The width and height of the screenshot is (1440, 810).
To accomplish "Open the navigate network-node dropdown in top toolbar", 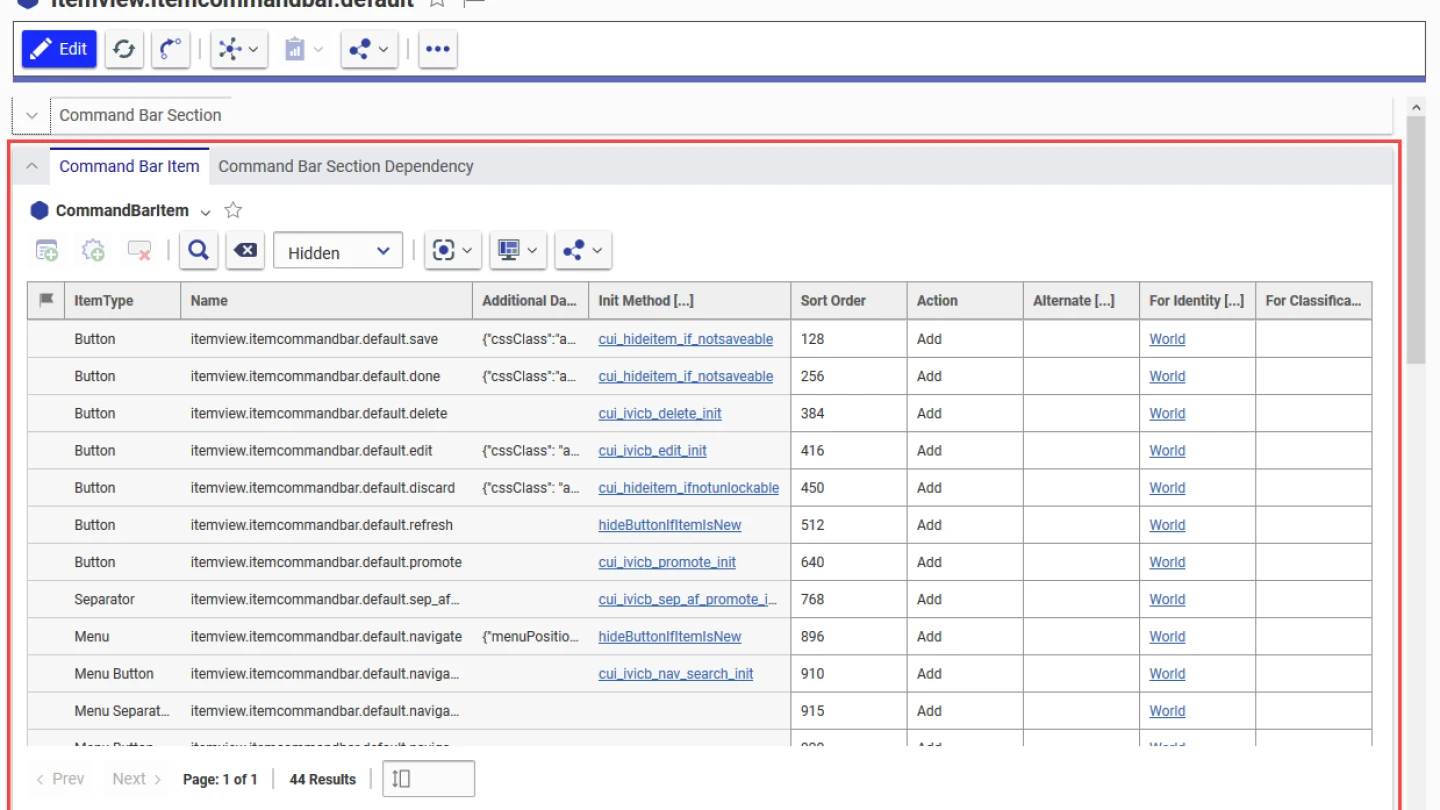I will [239, 48].
